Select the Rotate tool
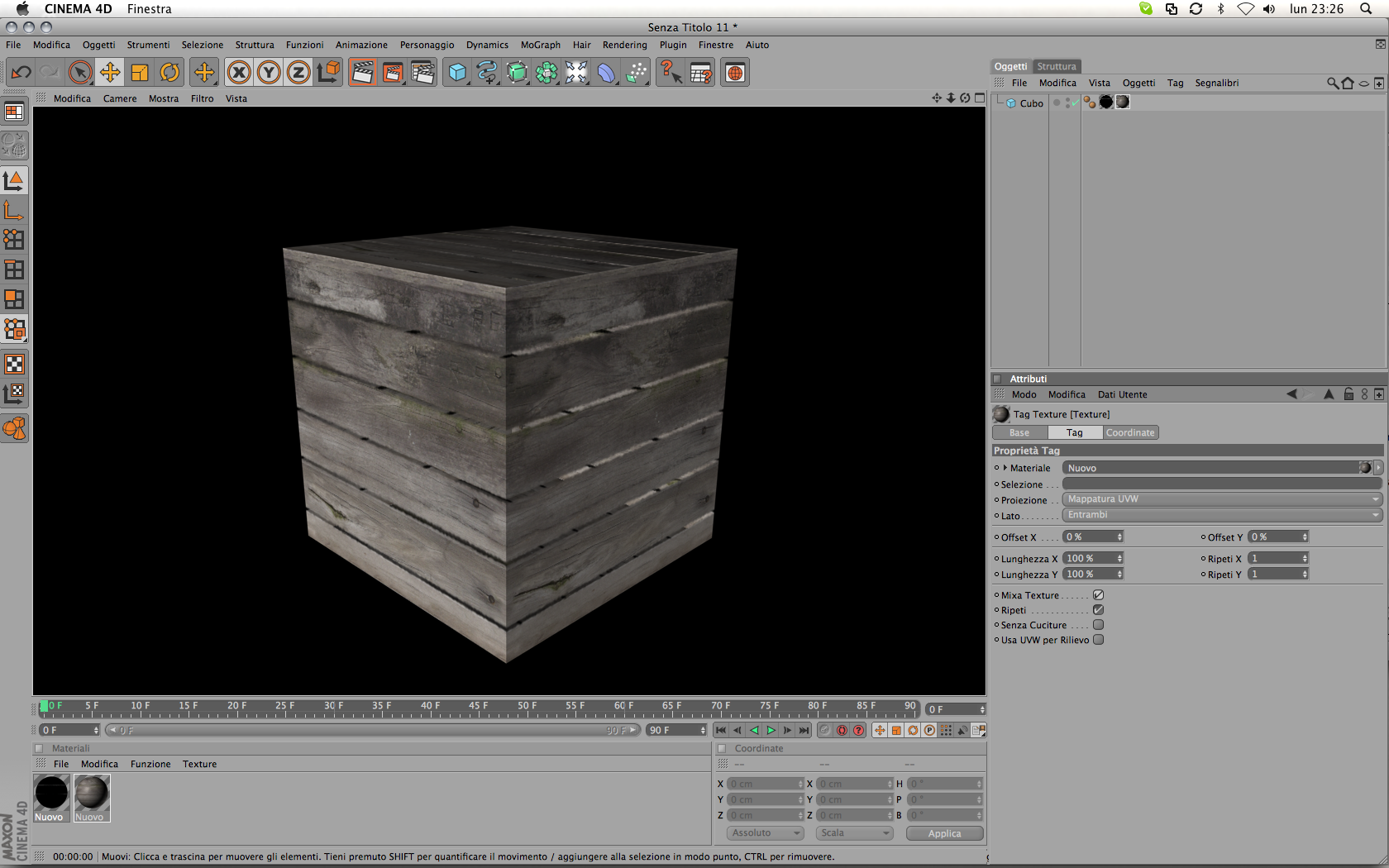 pos(169,73)
